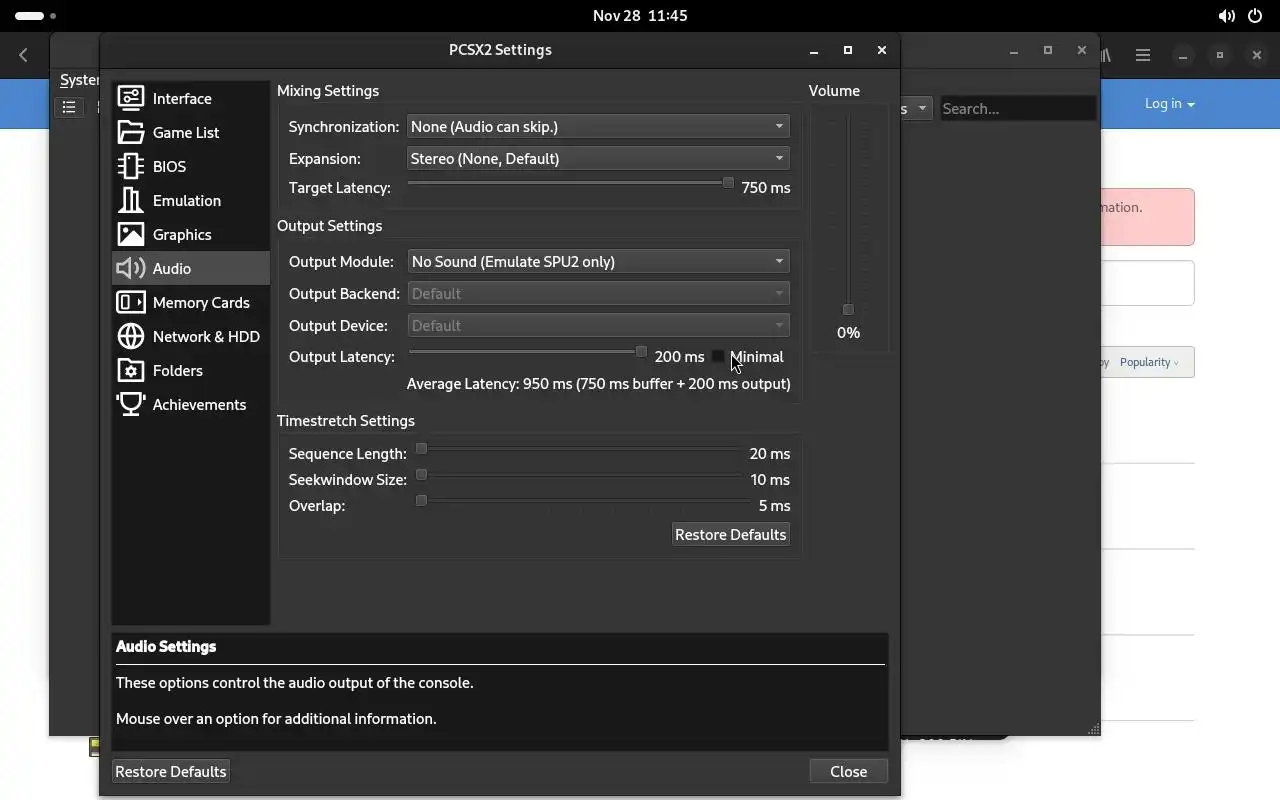Image resolution: width=1280 pixels, height=800 pixels.
Task: Click the Seekwindow Size slider handle
Action: (421, 475)
